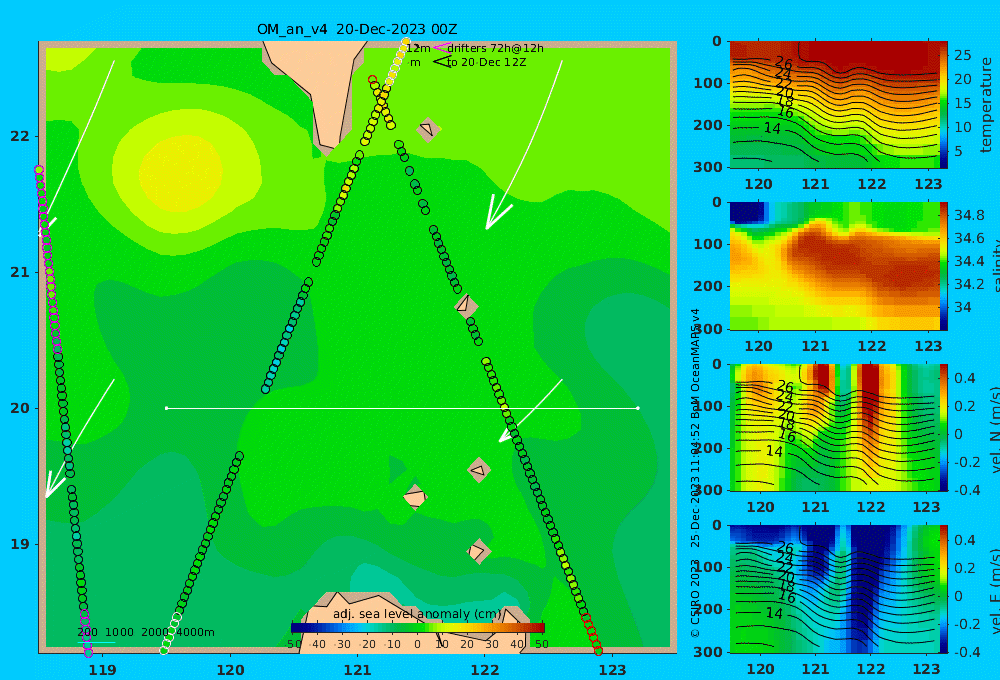Click the sea level anomaly color bar

click(x=418, y=628)
